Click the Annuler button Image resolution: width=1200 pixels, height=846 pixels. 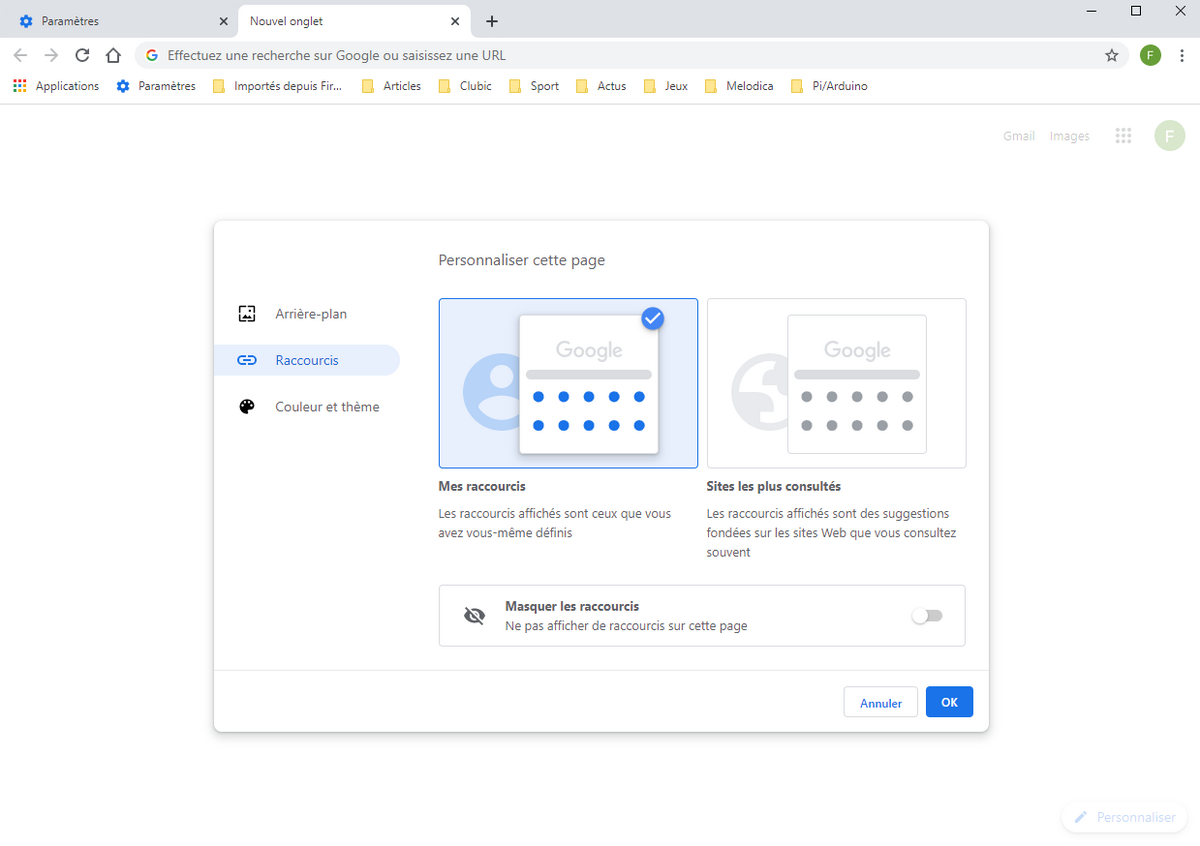(x=881, y=703)
